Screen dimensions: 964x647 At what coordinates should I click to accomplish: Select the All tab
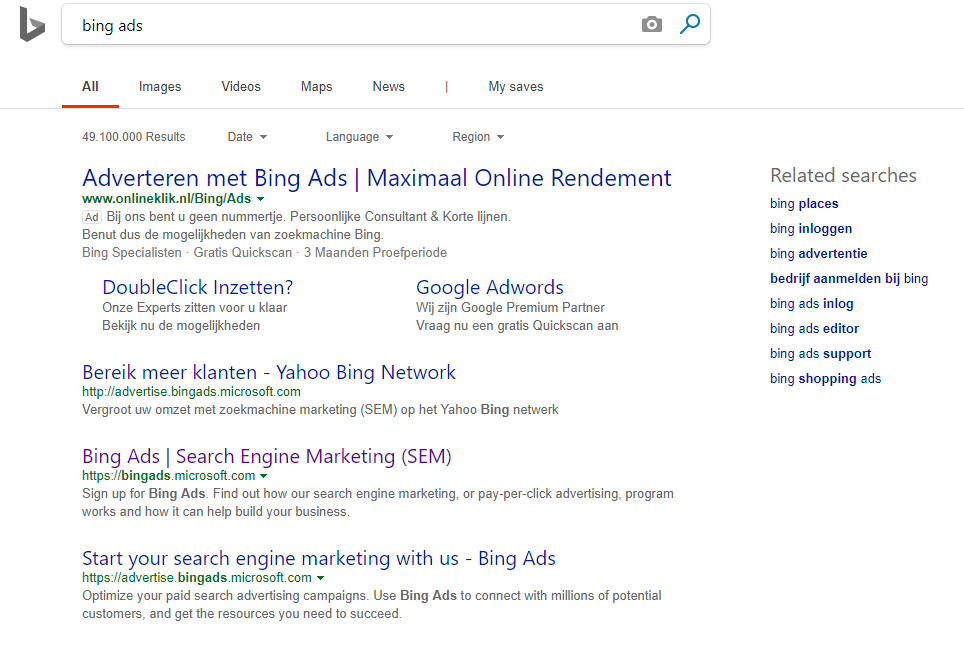point(90,87)
